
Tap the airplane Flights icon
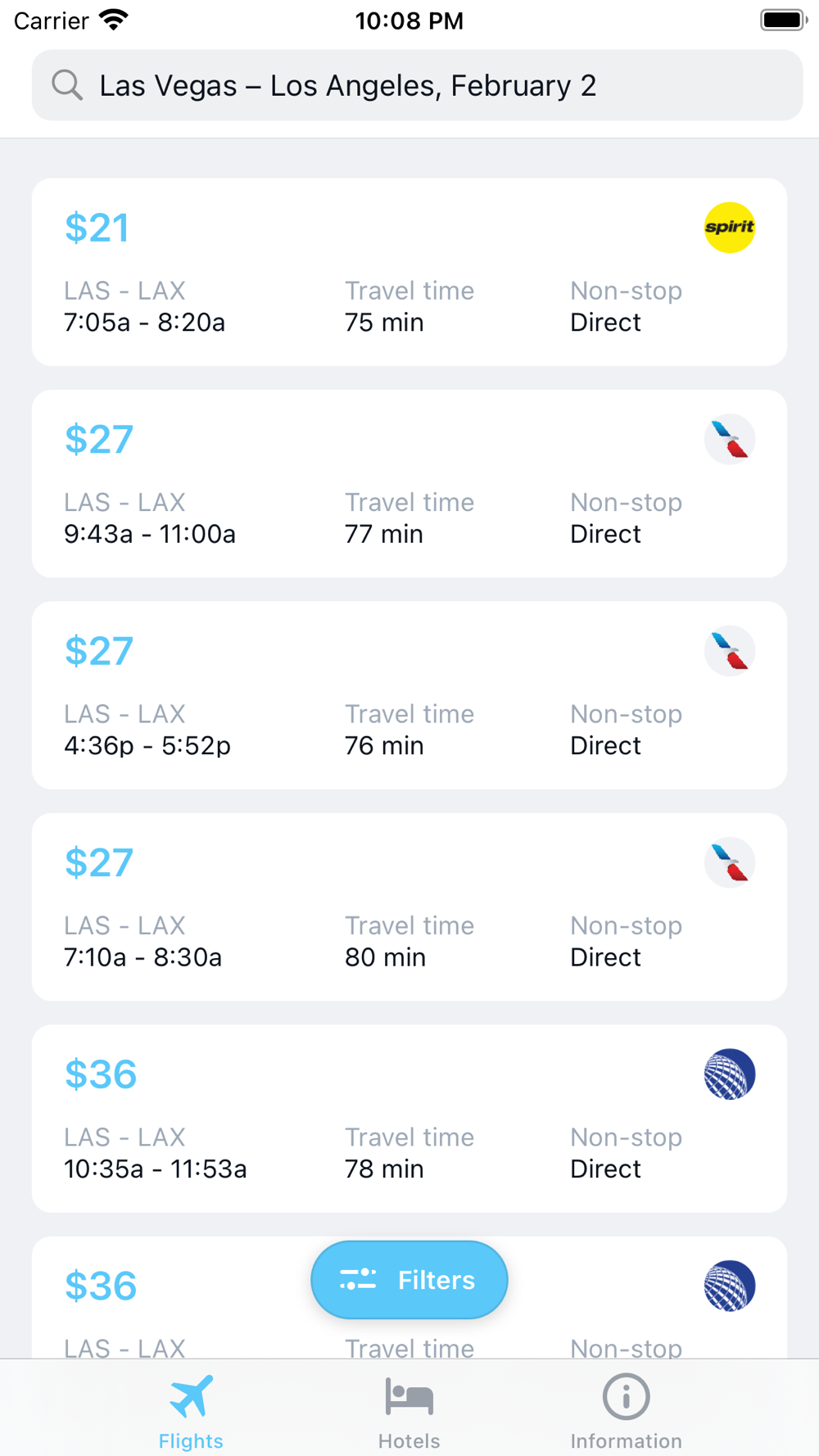[191, 1396]
